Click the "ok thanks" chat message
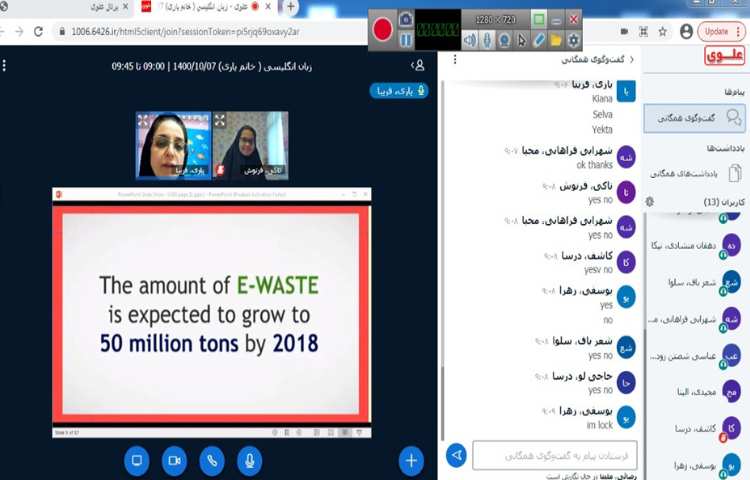Image resolution: width=750 pixels, height=480 pixels. (x=595, y=165)
